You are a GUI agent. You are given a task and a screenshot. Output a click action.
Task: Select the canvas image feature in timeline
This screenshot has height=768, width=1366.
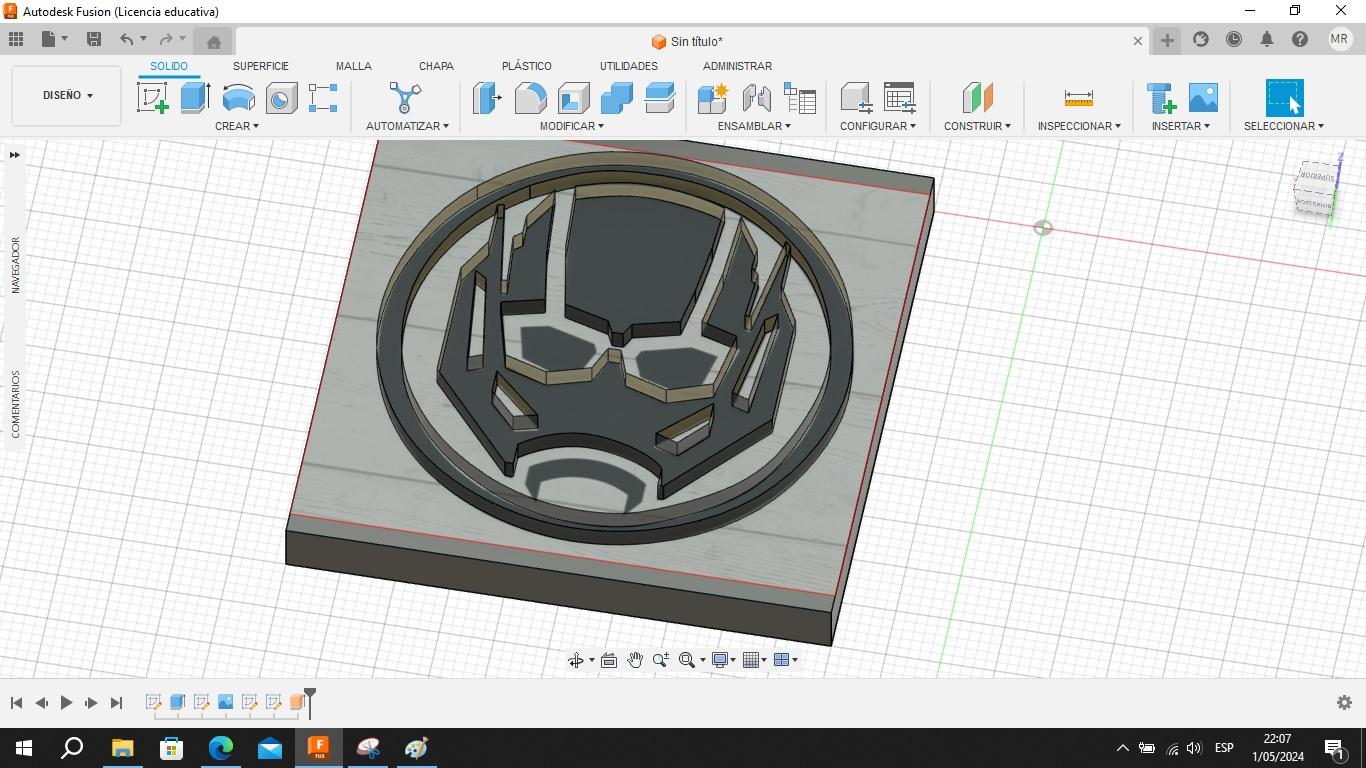tap(225, 702)
